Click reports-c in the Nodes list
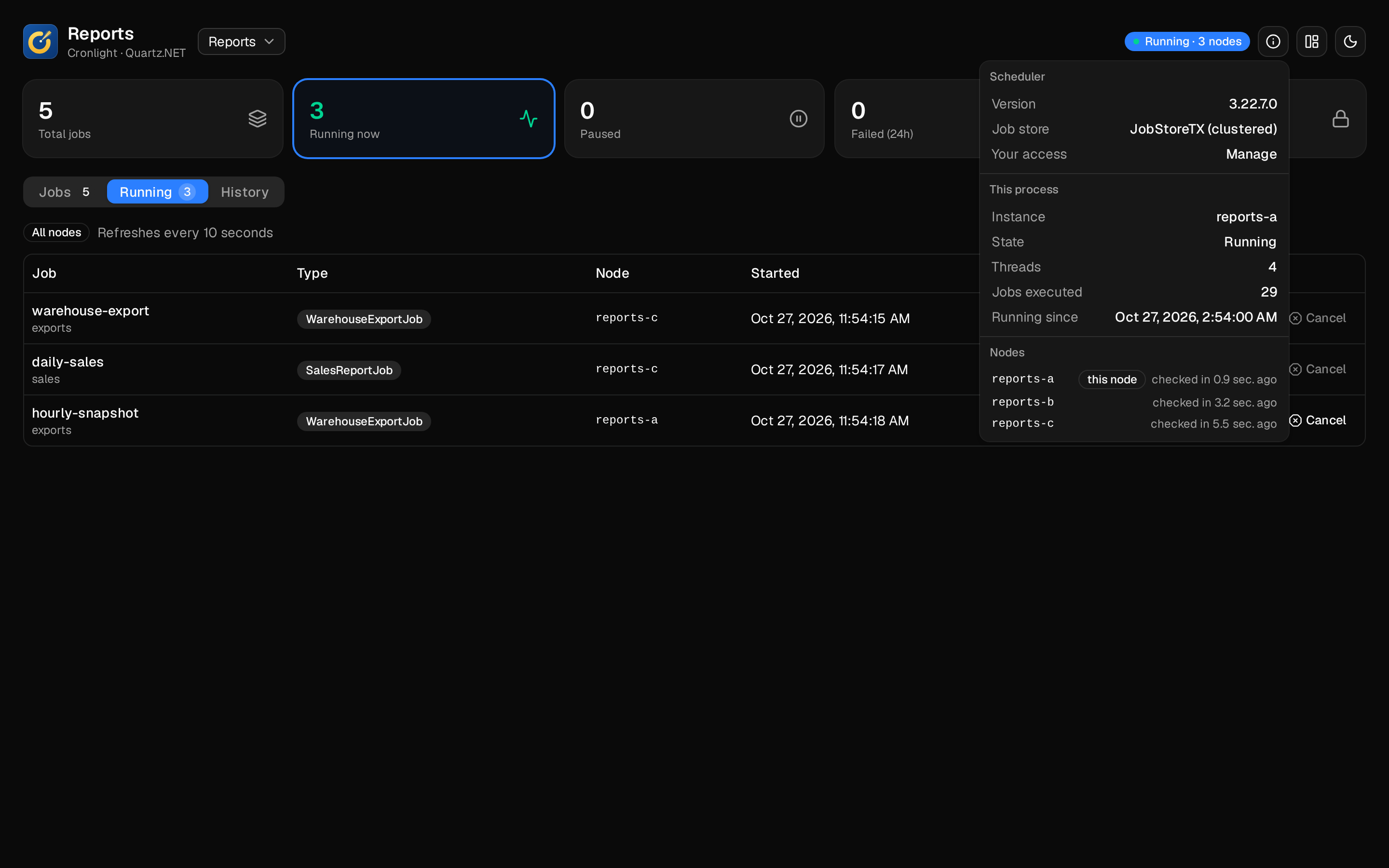This screenshot has height=868, width=1389. click(1023, 424)
